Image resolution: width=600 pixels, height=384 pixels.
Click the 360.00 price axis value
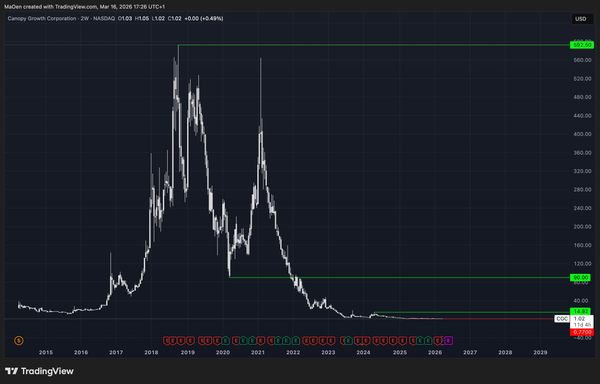point(582,153)
